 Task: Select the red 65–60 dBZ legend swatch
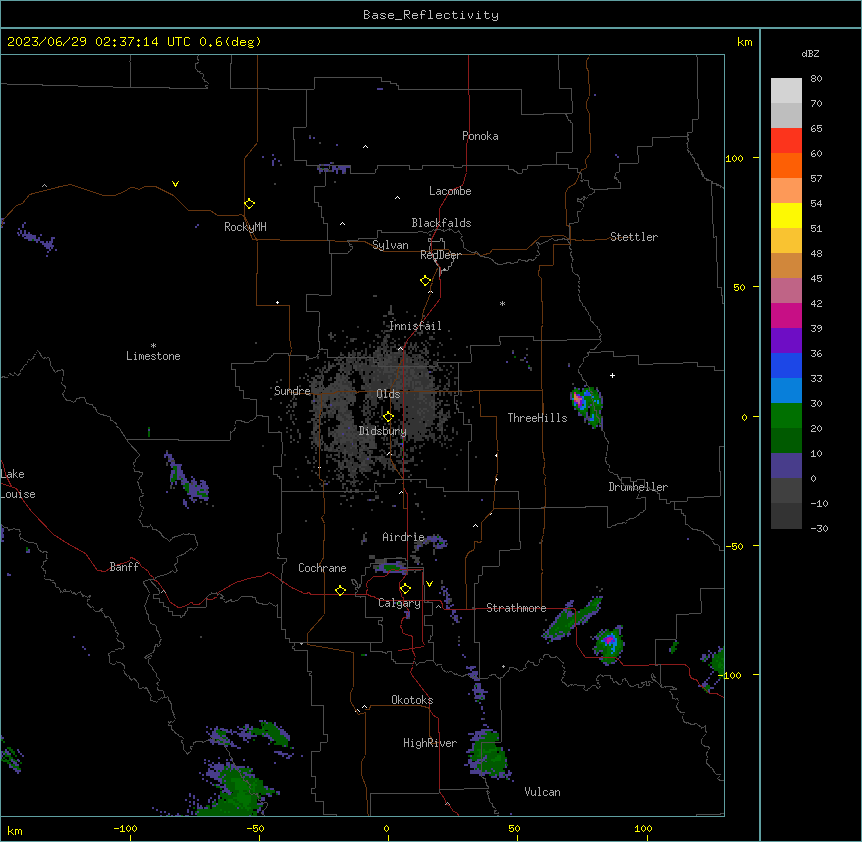[x=786, y=140]
